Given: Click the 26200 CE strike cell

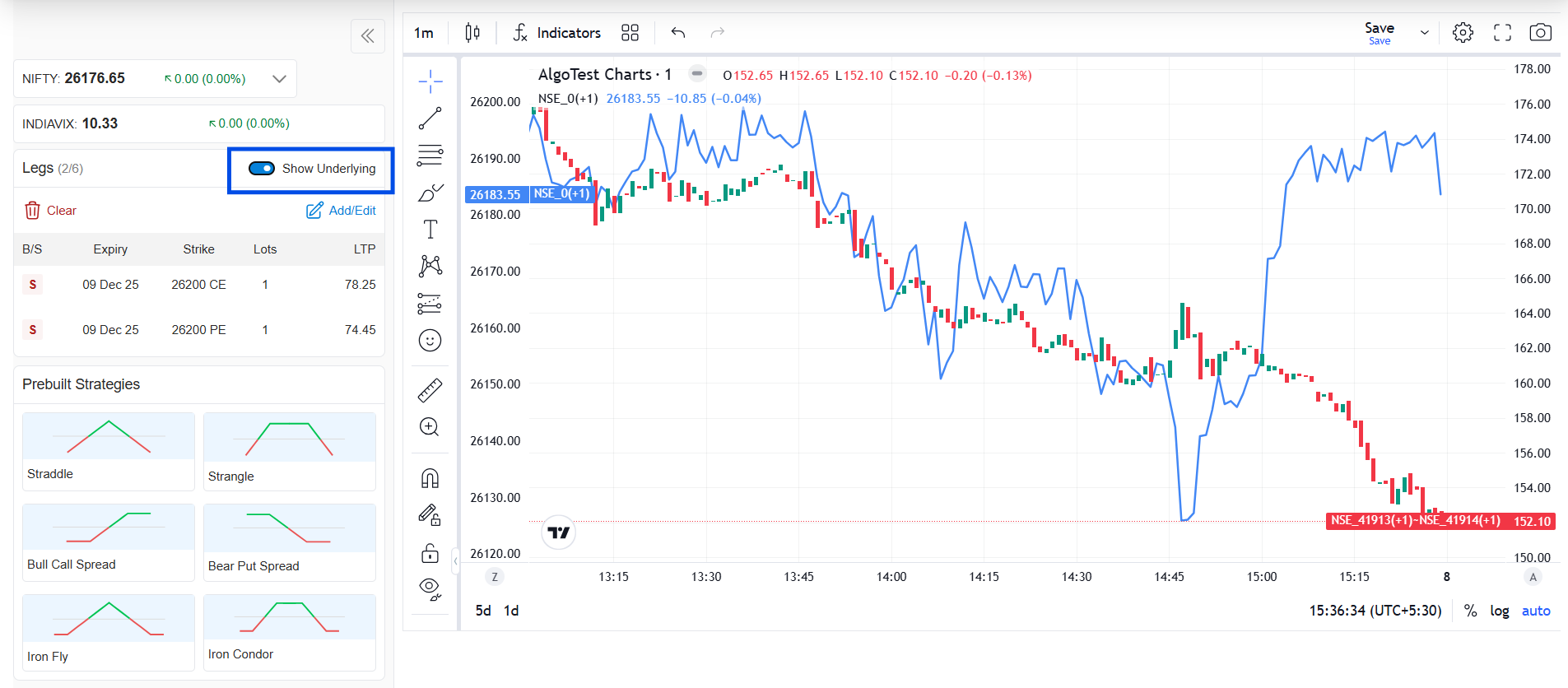Looking at the screenshot, I should coord(198,285).
